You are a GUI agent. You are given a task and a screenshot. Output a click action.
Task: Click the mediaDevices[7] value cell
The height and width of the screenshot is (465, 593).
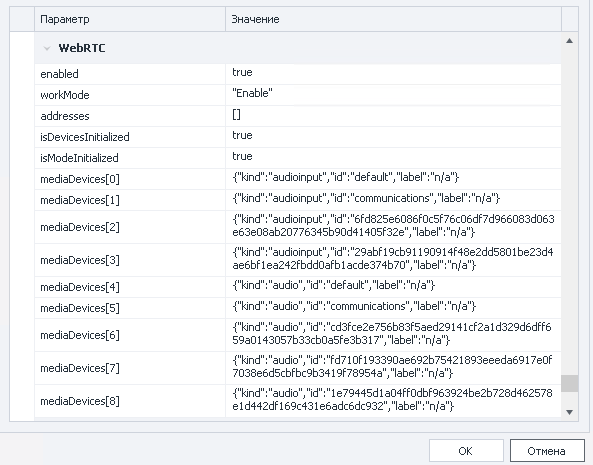pos(393,368)
